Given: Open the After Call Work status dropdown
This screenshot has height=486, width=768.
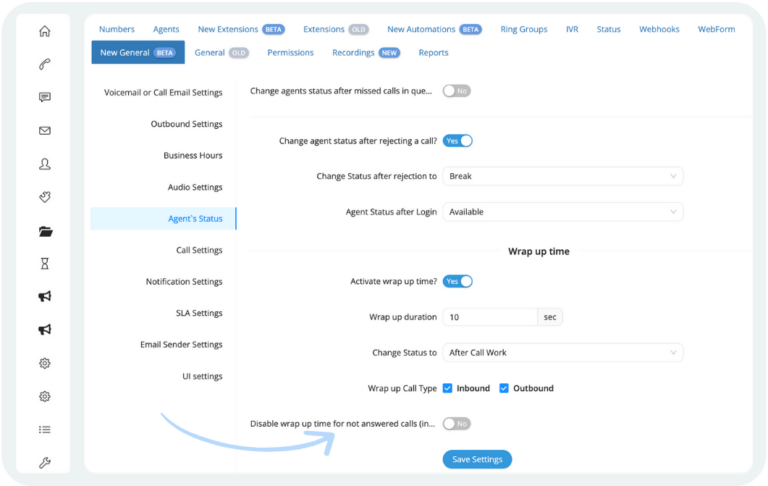Looking at the screenshot, I should point(563,353).
